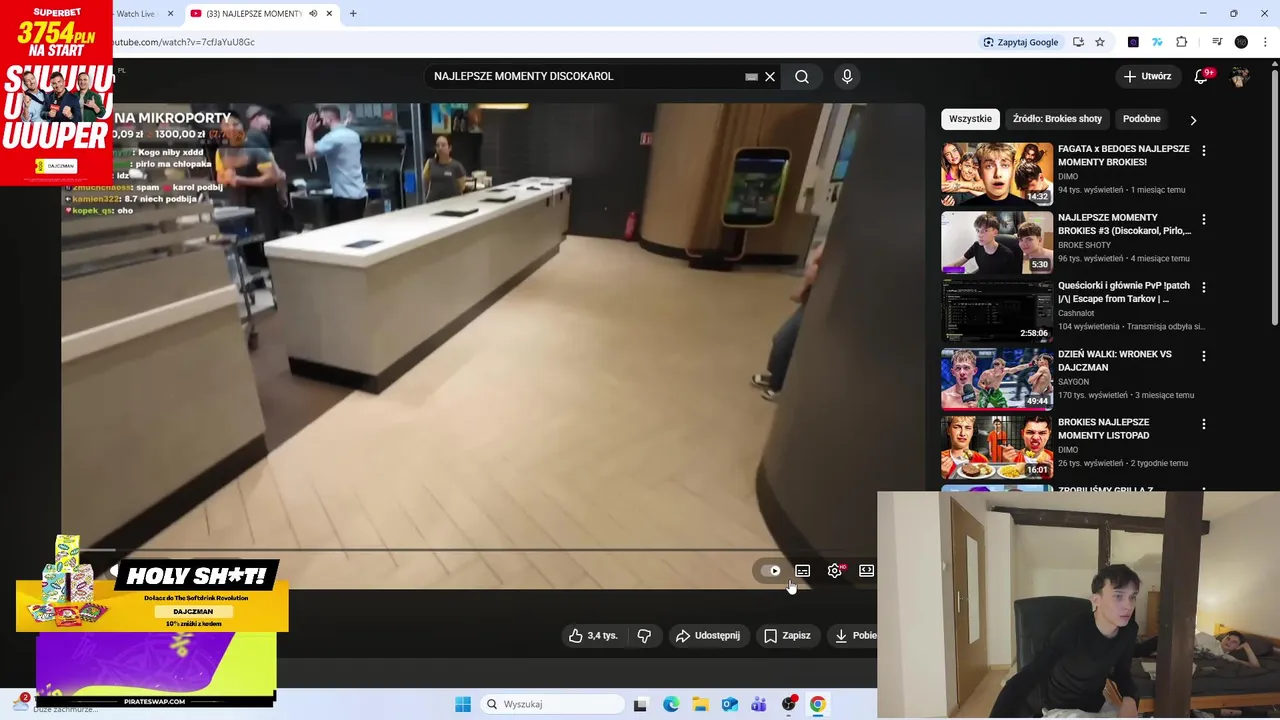1280x720 pixels.
Task: Open options for BROKIES NAJLEPSZE MOMENTY LISTOPAD
Action: pos(1204,424)
